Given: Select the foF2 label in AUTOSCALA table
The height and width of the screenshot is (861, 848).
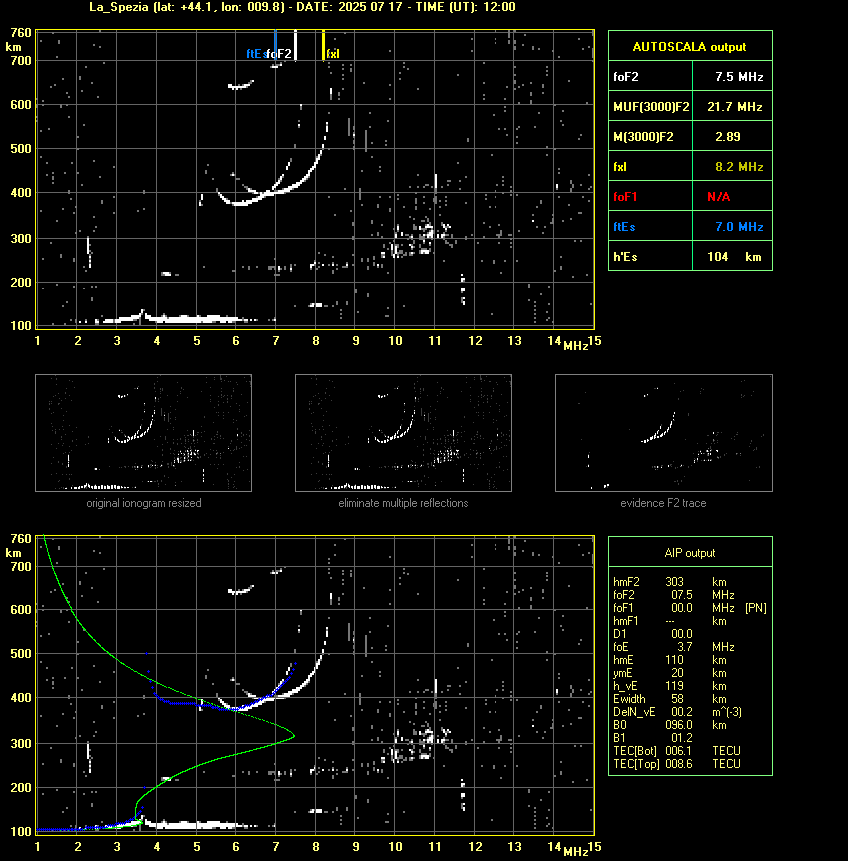Looking at the screenshot, I should pyautogui.click(x=626, y=77).
